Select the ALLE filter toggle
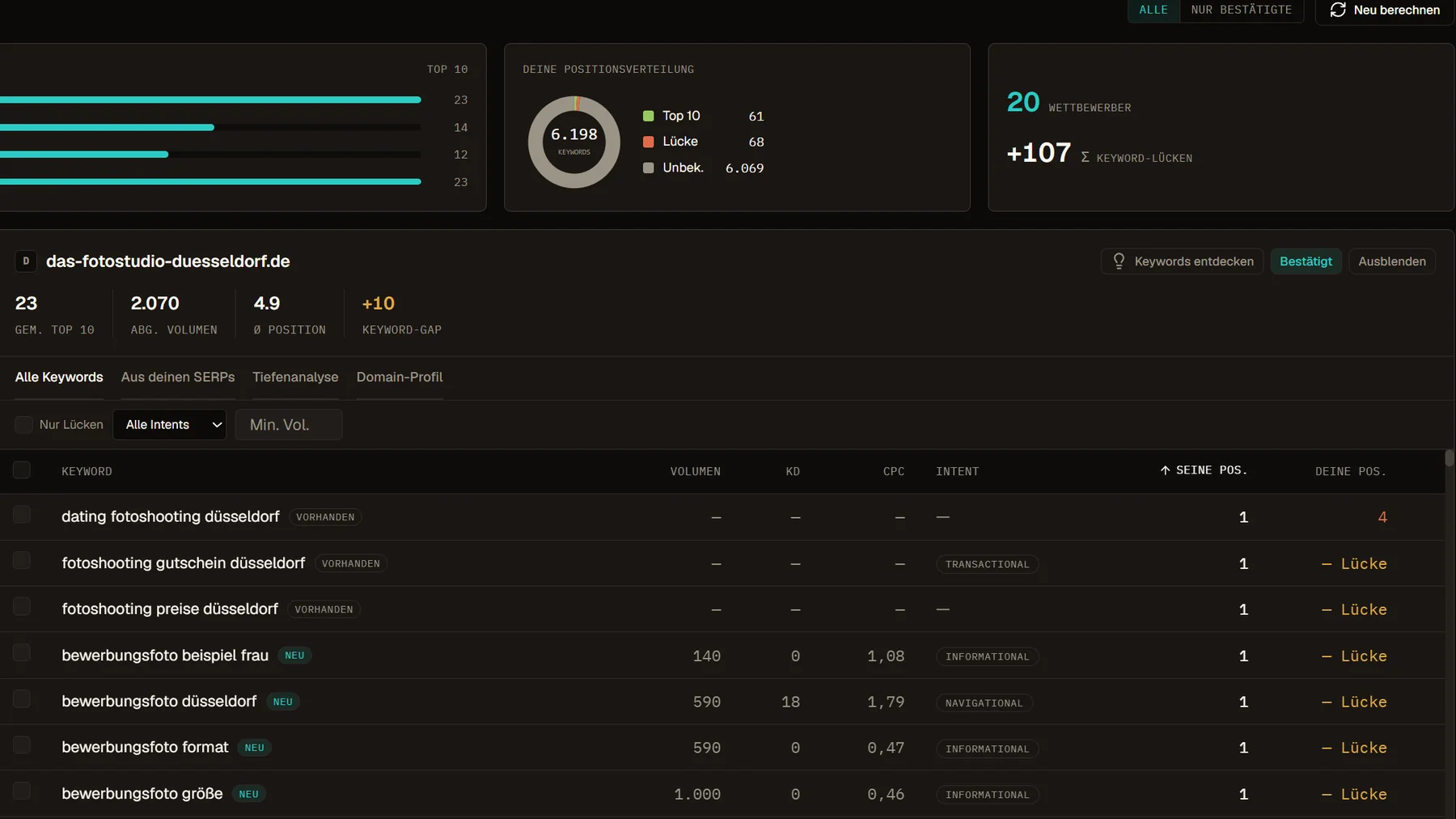 [x=1153, y=10]
